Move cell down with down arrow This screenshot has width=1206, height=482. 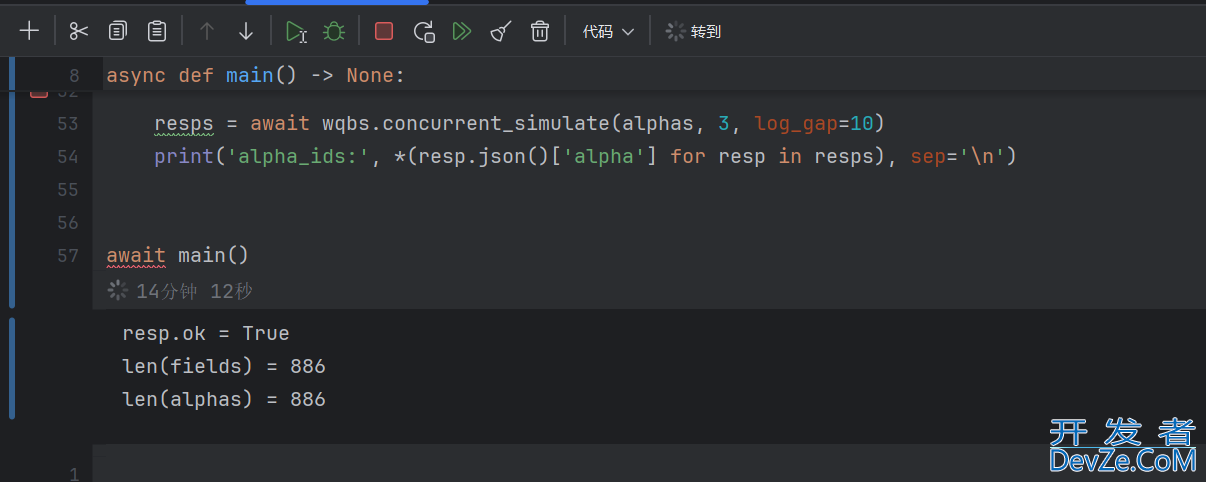246,31
